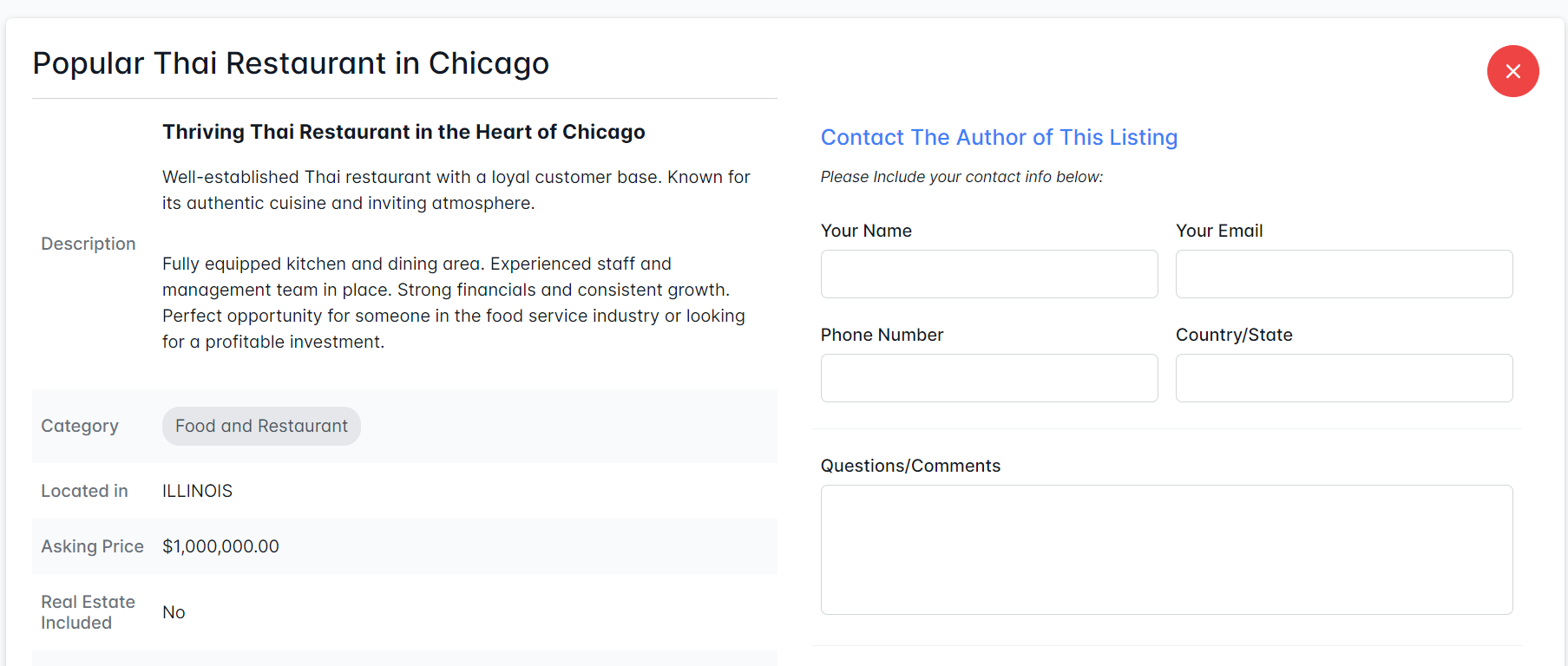Click the Your Name label
Image resolution: width=1568 pixels, height=666 pixels.
coord(866,231)
